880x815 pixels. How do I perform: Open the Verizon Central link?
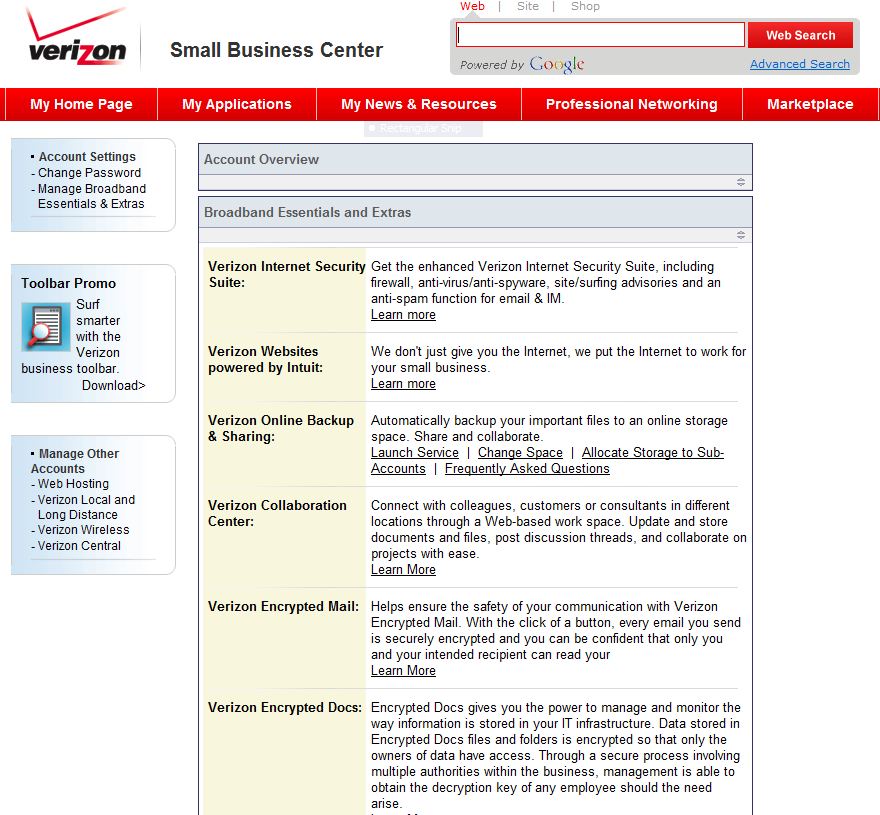coord(79,546)
